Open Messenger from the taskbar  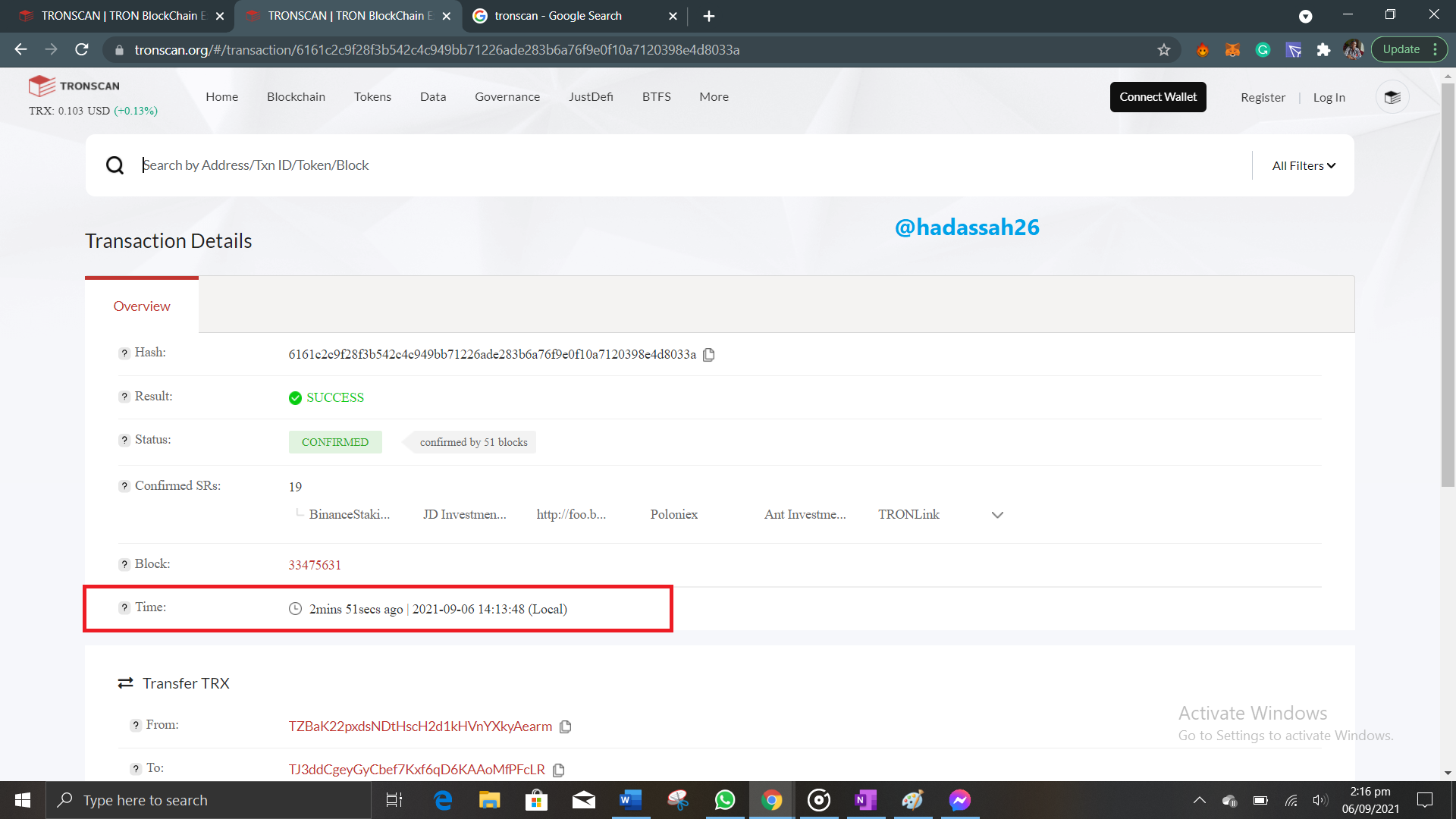[x=959, y=800]
